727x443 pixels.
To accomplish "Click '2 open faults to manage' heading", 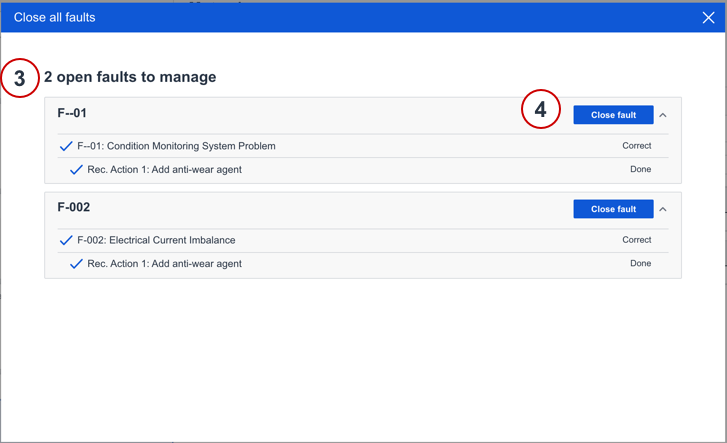I will point(130,77).
